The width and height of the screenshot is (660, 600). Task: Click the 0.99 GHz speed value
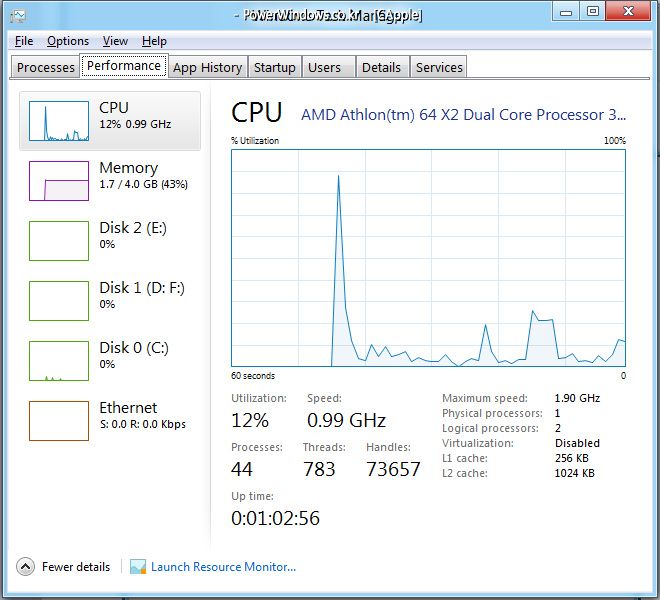point(346,420)
